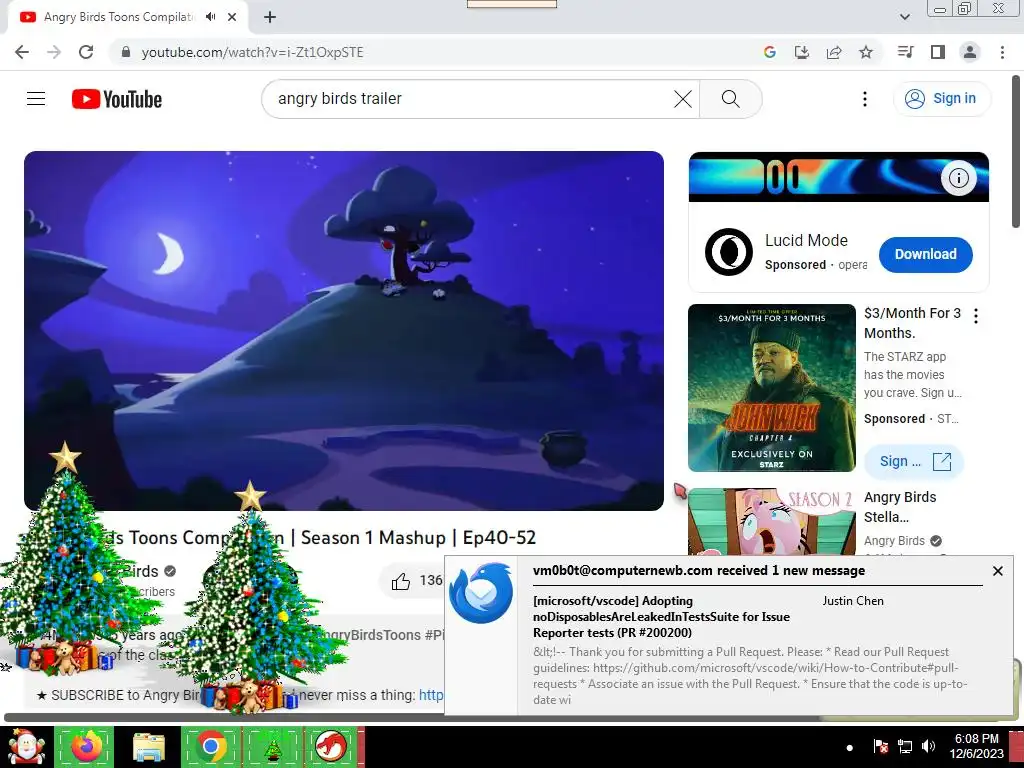Go forward to next page
The width and height of the screenshot is (1024, 768).
[x=54, y=52]
